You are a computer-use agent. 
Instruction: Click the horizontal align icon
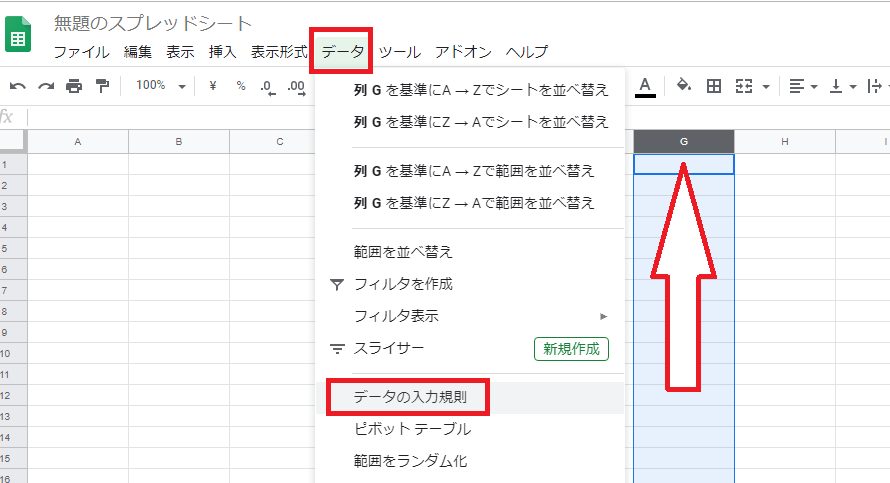click(797, 86)
